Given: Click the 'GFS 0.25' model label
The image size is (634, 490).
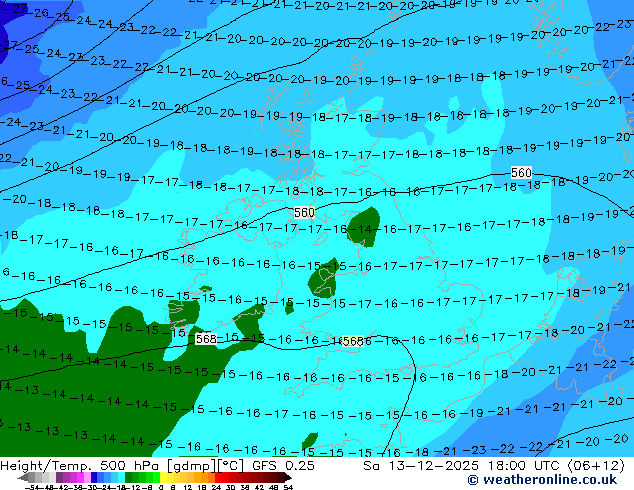Looking at the screenshot, I should [283, 465].
